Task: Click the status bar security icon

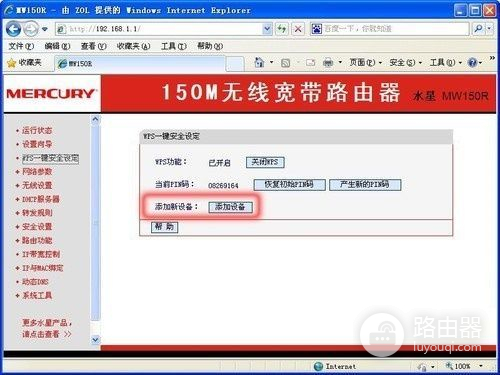Action: click(422, 367)
